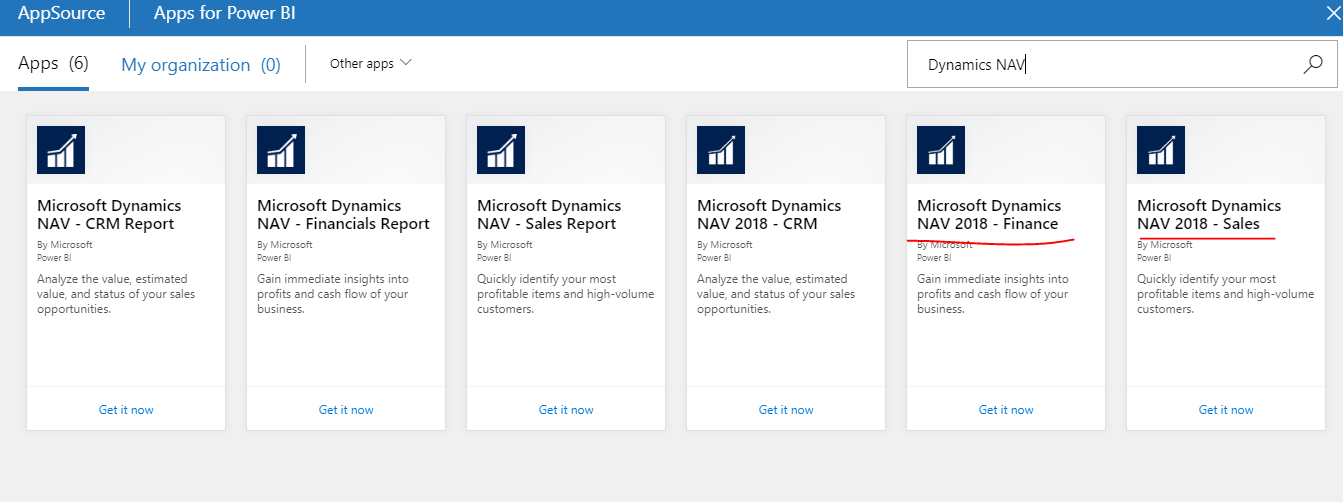Click description text of NAV - Financials Report card
This screenshot has width=1343, height=502.
click(333, 294)
